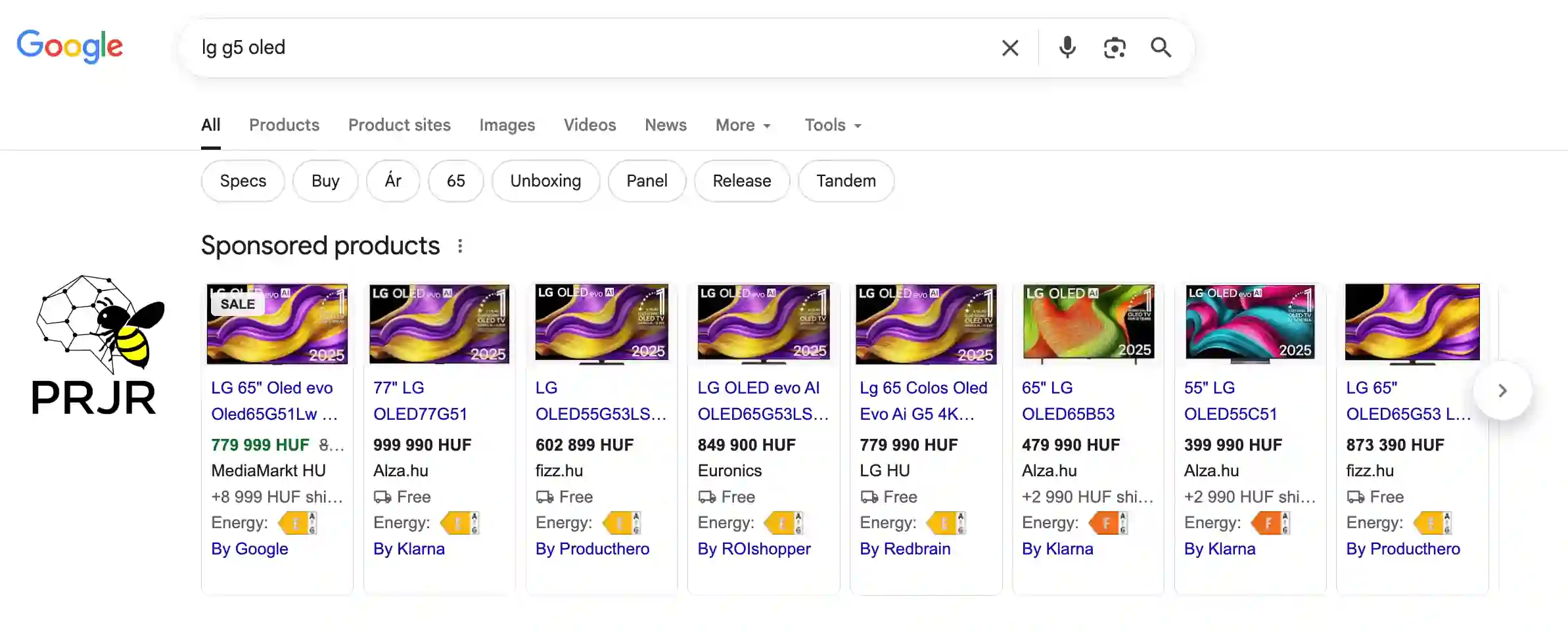The height and width of the screenshot is (632, 1568).
Task: Open the LG OLED77G51 product link
Action: click(421, 401)
